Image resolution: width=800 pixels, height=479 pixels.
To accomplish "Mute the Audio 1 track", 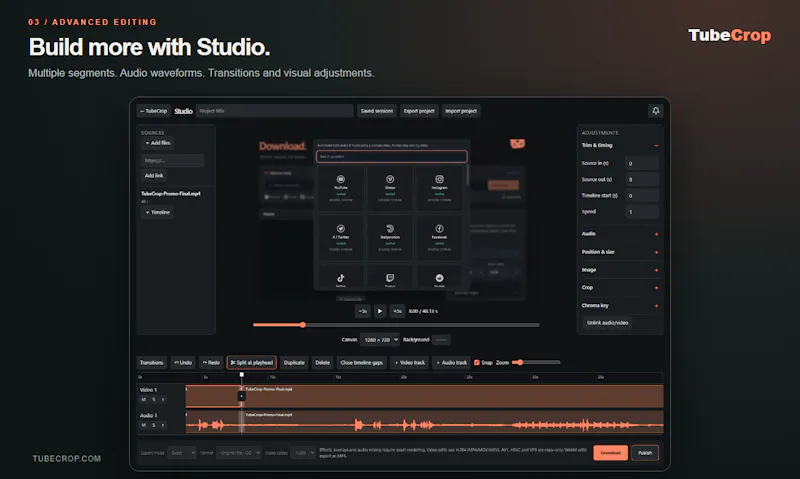I will pyautogui.click(x=143, y=425).
